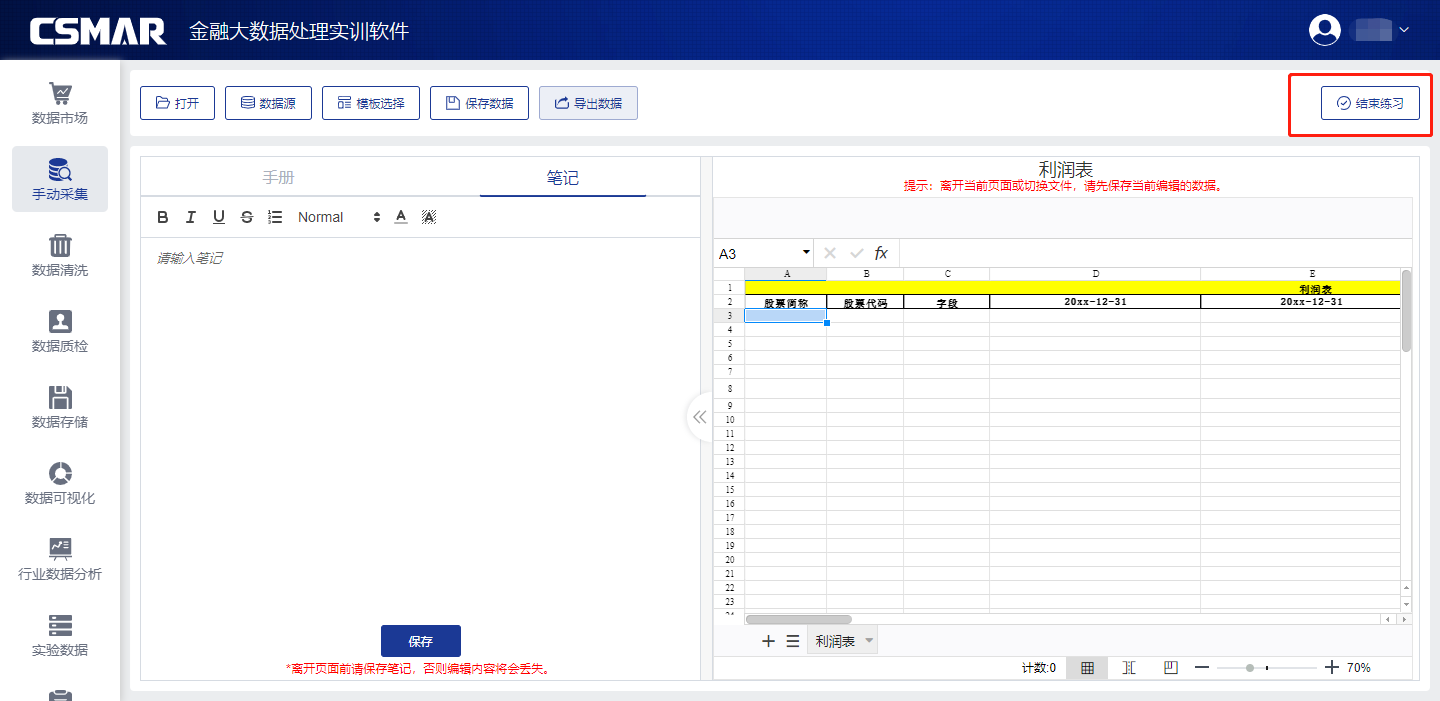
Task: Switch to the 手册 tab
Action: tap(279, 178)
